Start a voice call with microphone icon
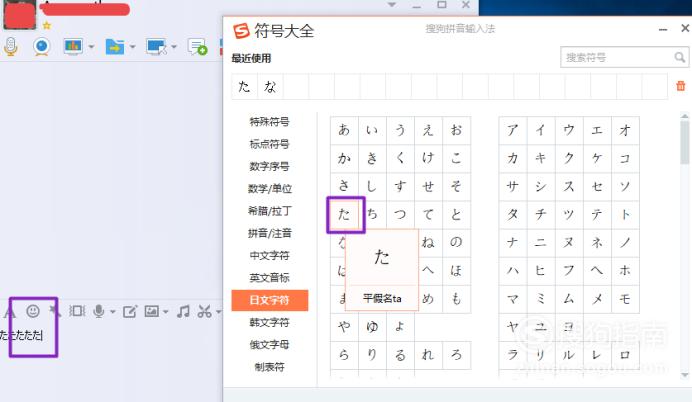 pos(11,46)
